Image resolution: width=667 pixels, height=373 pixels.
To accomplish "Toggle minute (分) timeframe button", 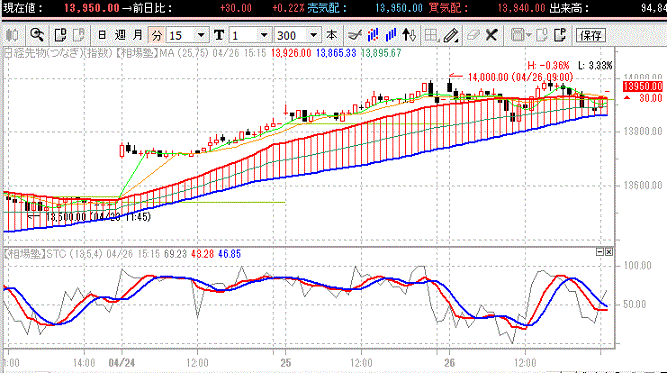I will coord(157,35).
